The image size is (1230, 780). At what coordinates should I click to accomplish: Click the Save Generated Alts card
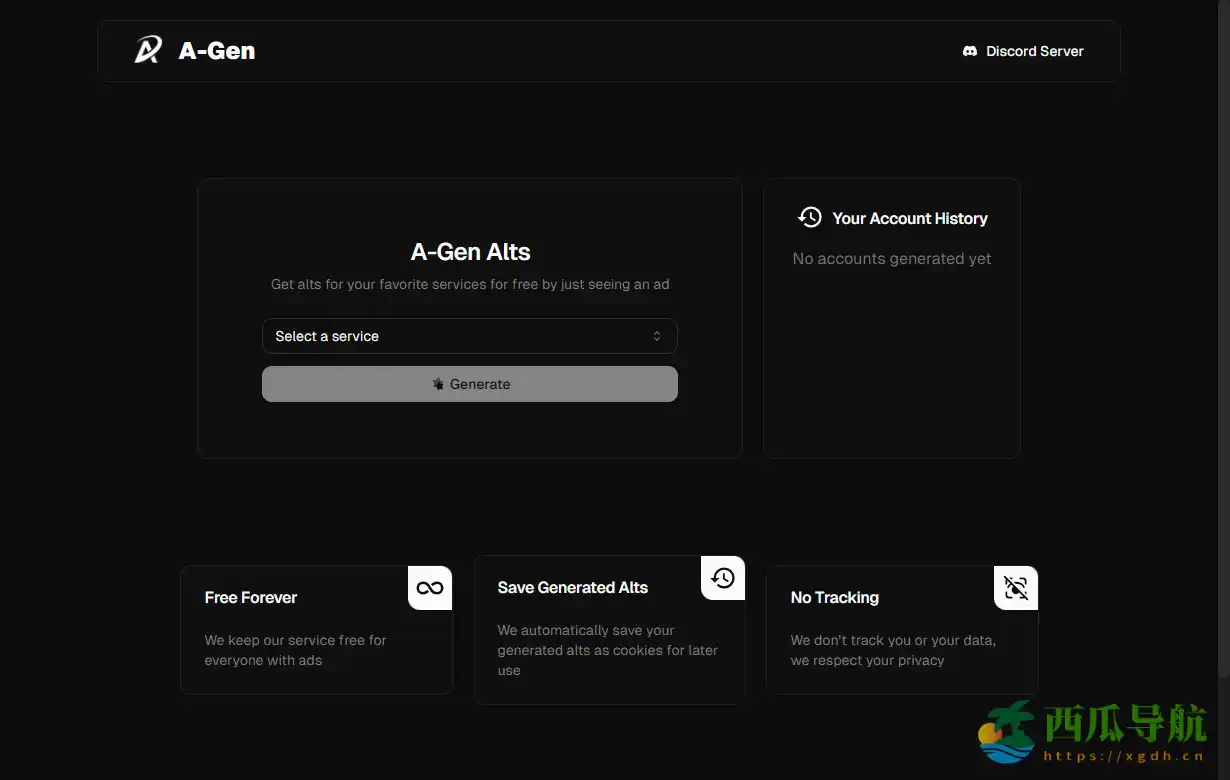(610, 630)
